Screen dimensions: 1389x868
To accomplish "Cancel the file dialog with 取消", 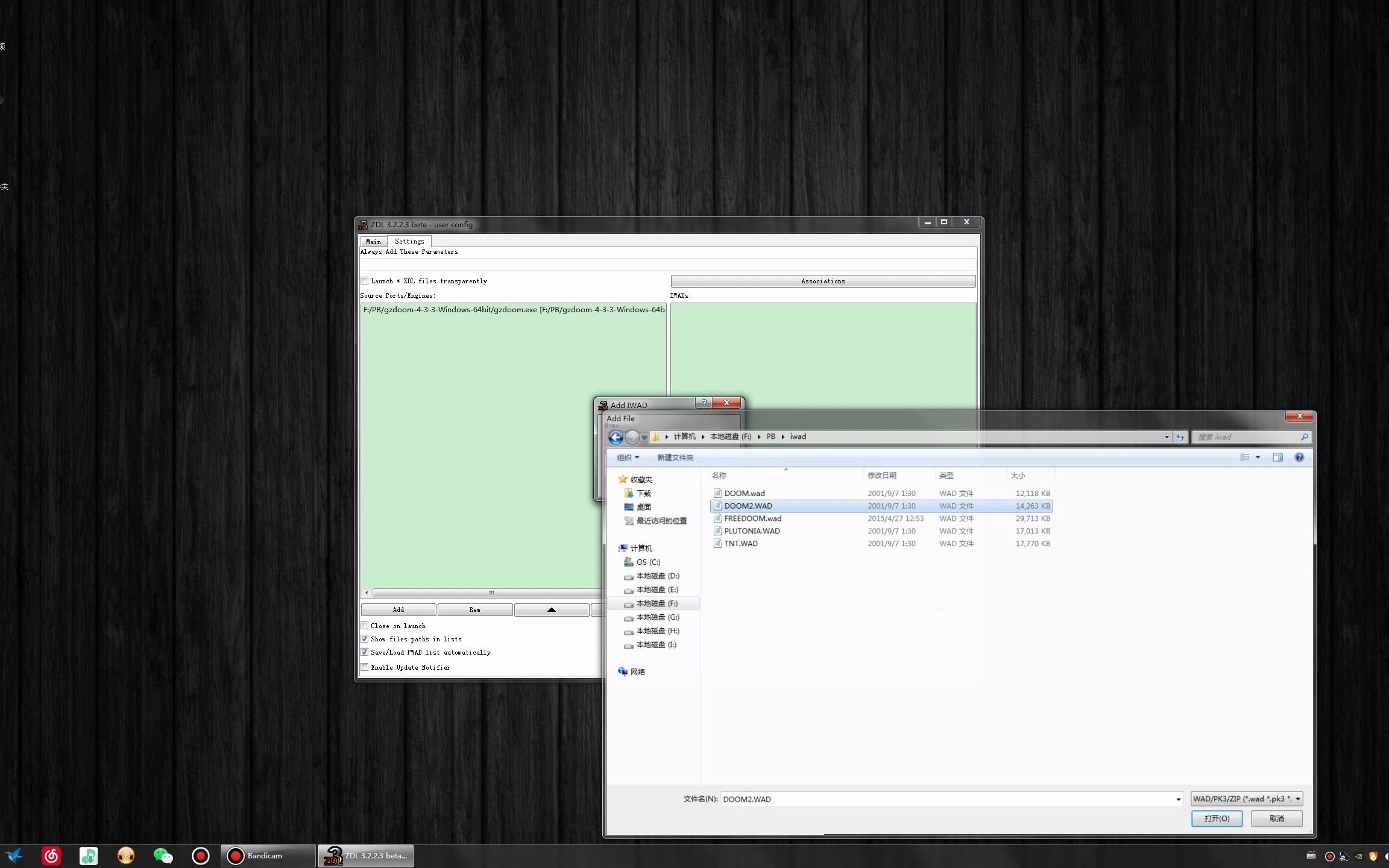I will pyautogui.click(x=1276, y=819).
